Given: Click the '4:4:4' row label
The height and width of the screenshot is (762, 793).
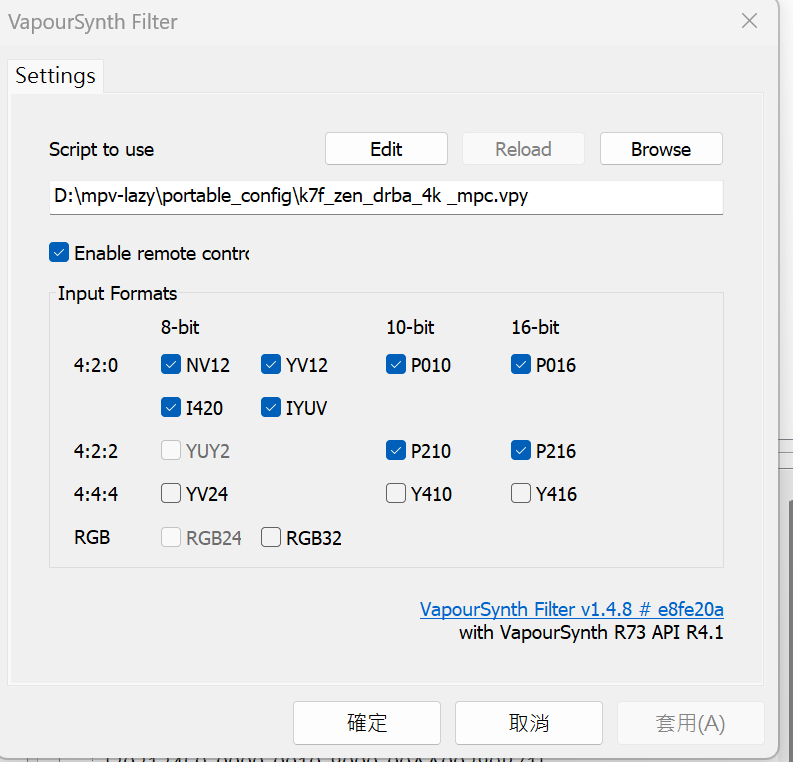Looking at the screenshot, I should [x=96, y=494].
